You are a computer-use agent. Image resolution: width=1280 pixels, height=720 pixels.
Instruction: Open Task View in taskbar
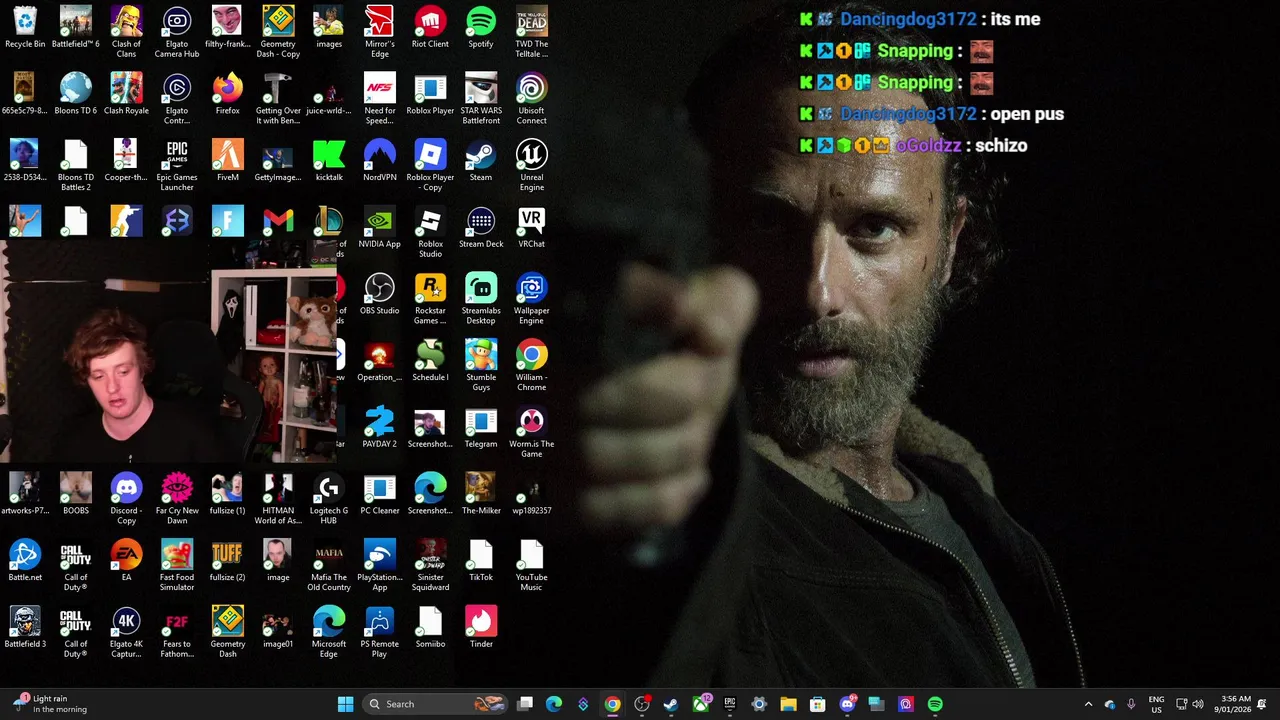(525, 704)
